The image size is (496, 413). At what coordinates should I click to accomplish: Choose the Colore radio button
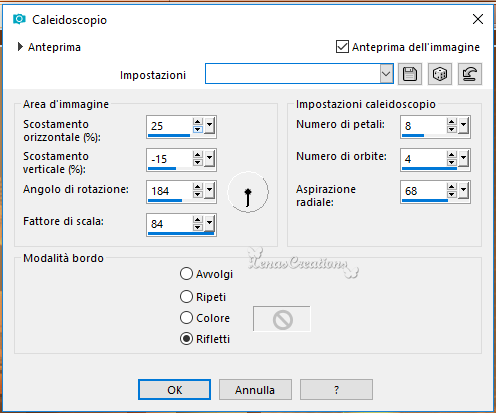(186, 318)
